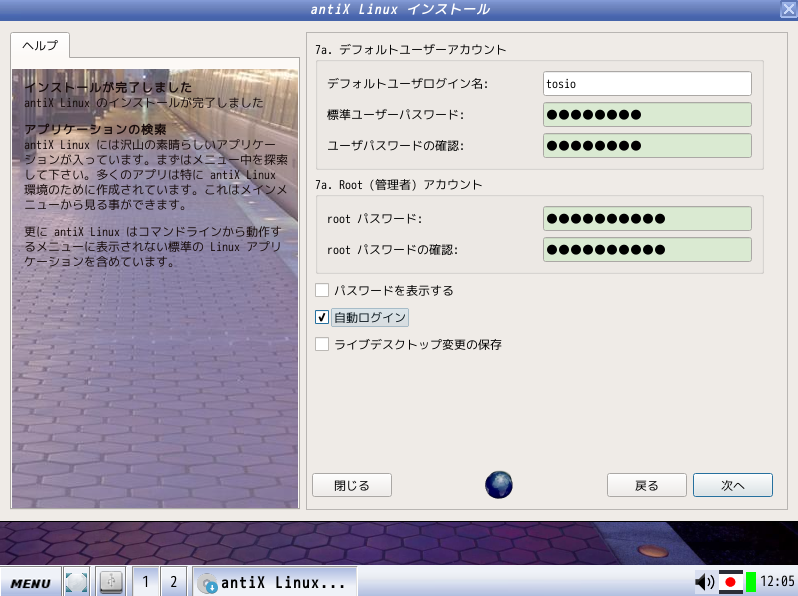Switch to workspace 2
The image size is (798, 596).
point(174,582)
